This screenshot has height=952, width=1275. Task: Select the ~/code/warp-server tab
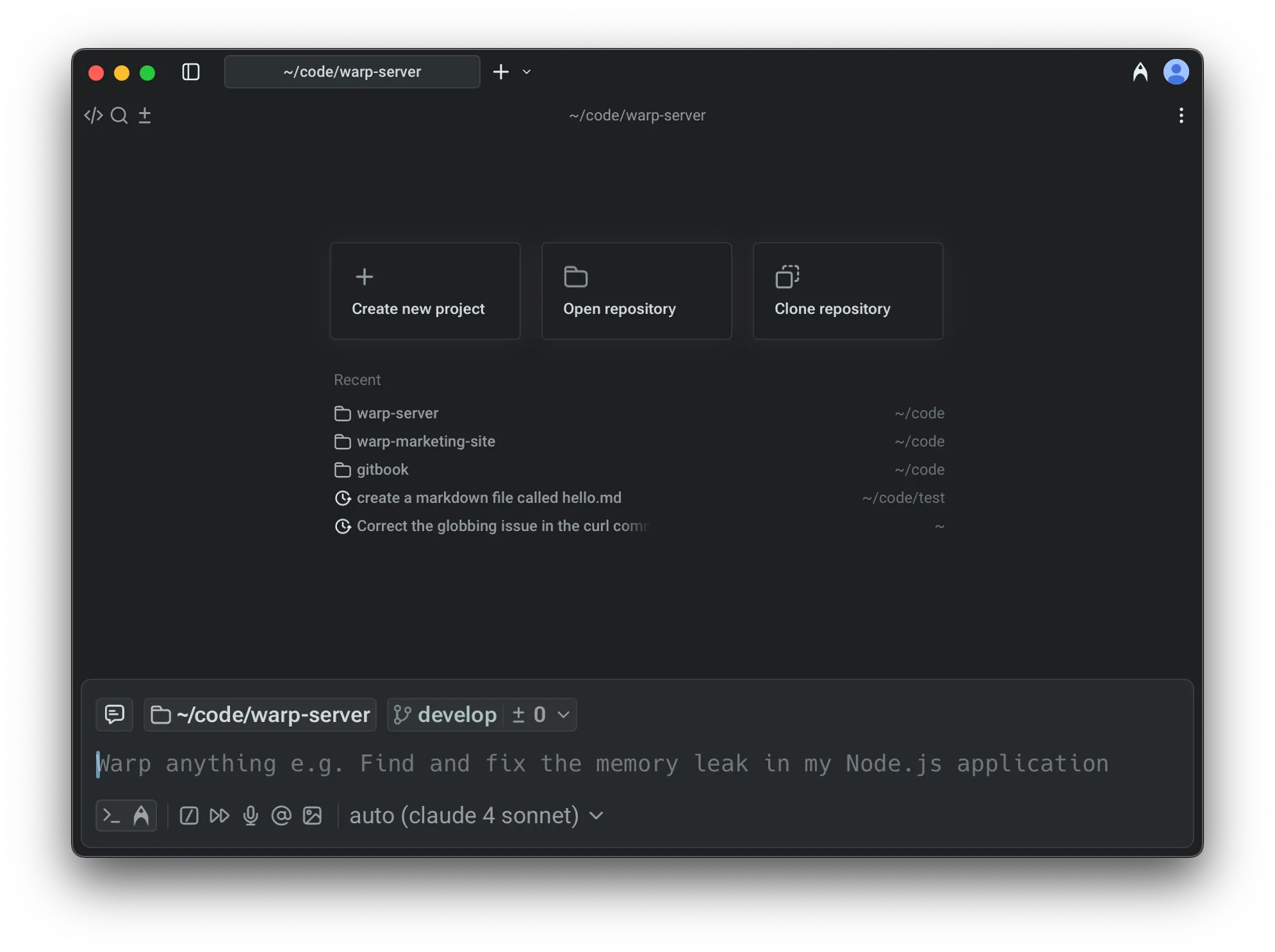pyautogui.click(x=352, y=72)
